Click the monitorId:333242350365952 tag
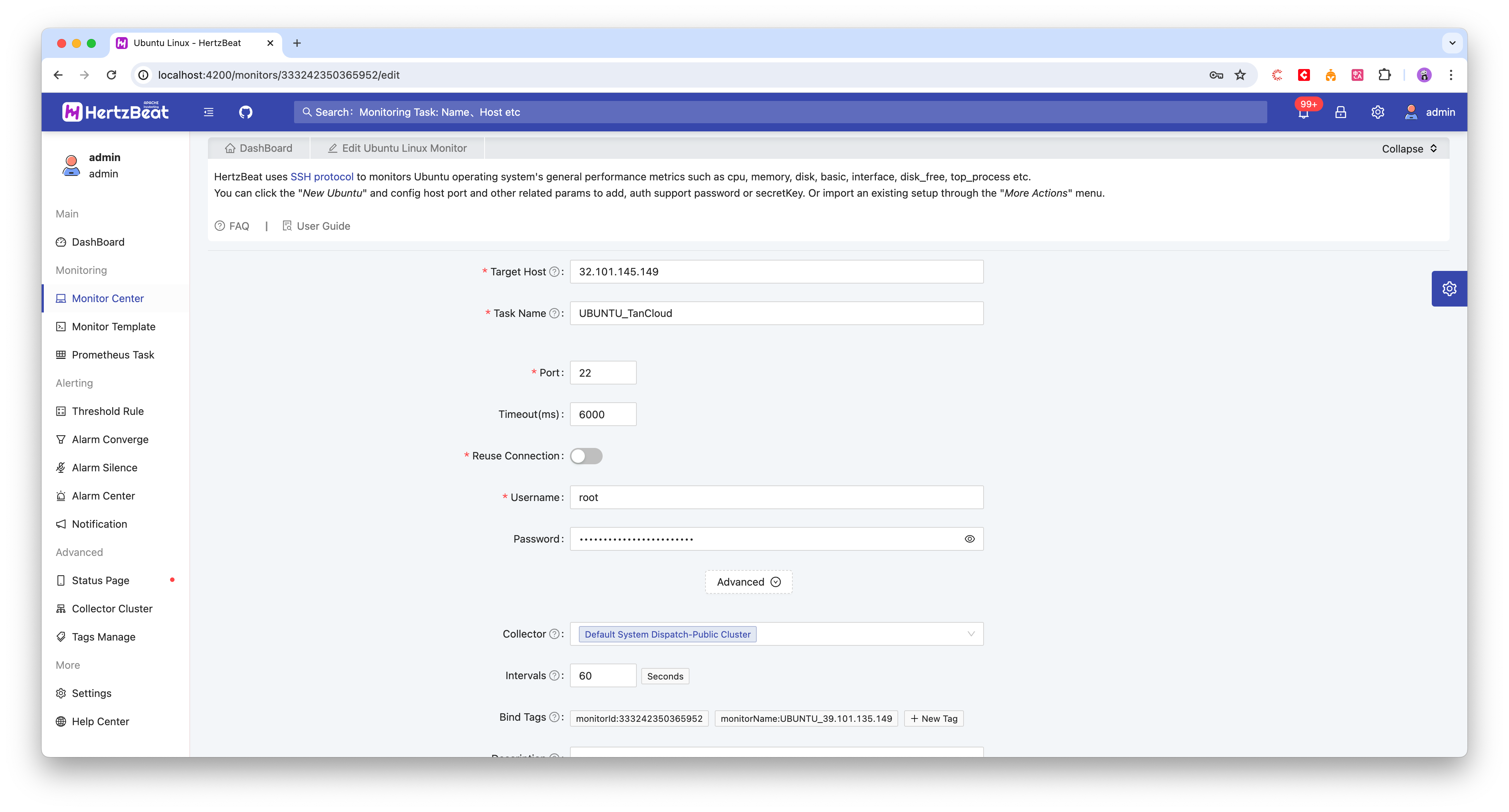Image resolution: width=1509 pixels, height=812 pixels. click(x=639, y=718)
